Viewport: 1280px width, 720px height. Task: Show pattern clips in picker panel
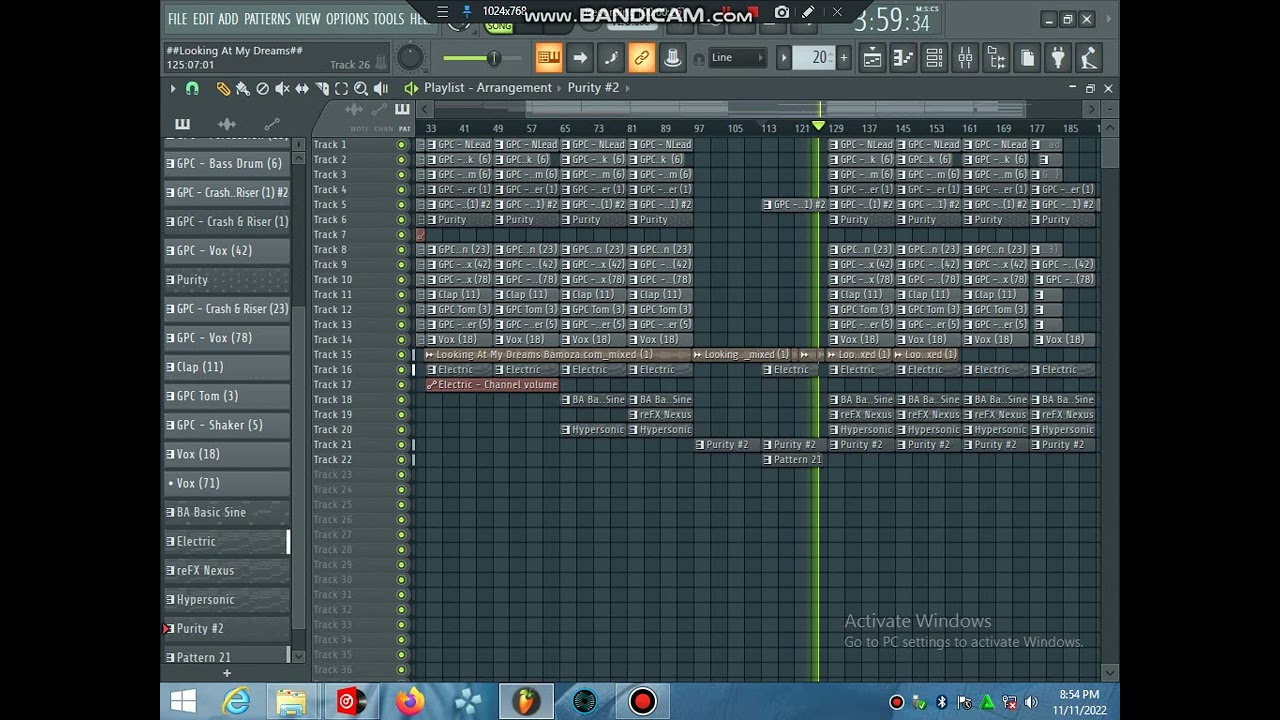pyautogui.click(x=182, y=124)
